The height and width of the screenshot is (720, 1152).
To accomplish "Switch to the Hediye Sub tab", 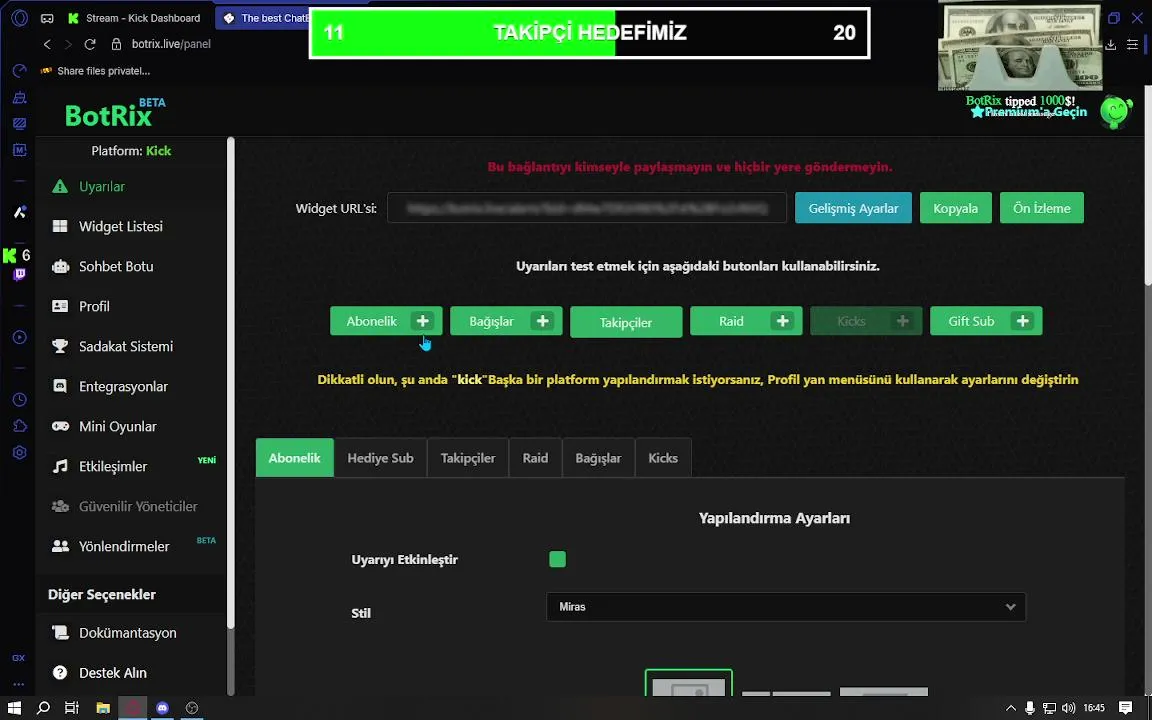I will (x=381, y=458).
